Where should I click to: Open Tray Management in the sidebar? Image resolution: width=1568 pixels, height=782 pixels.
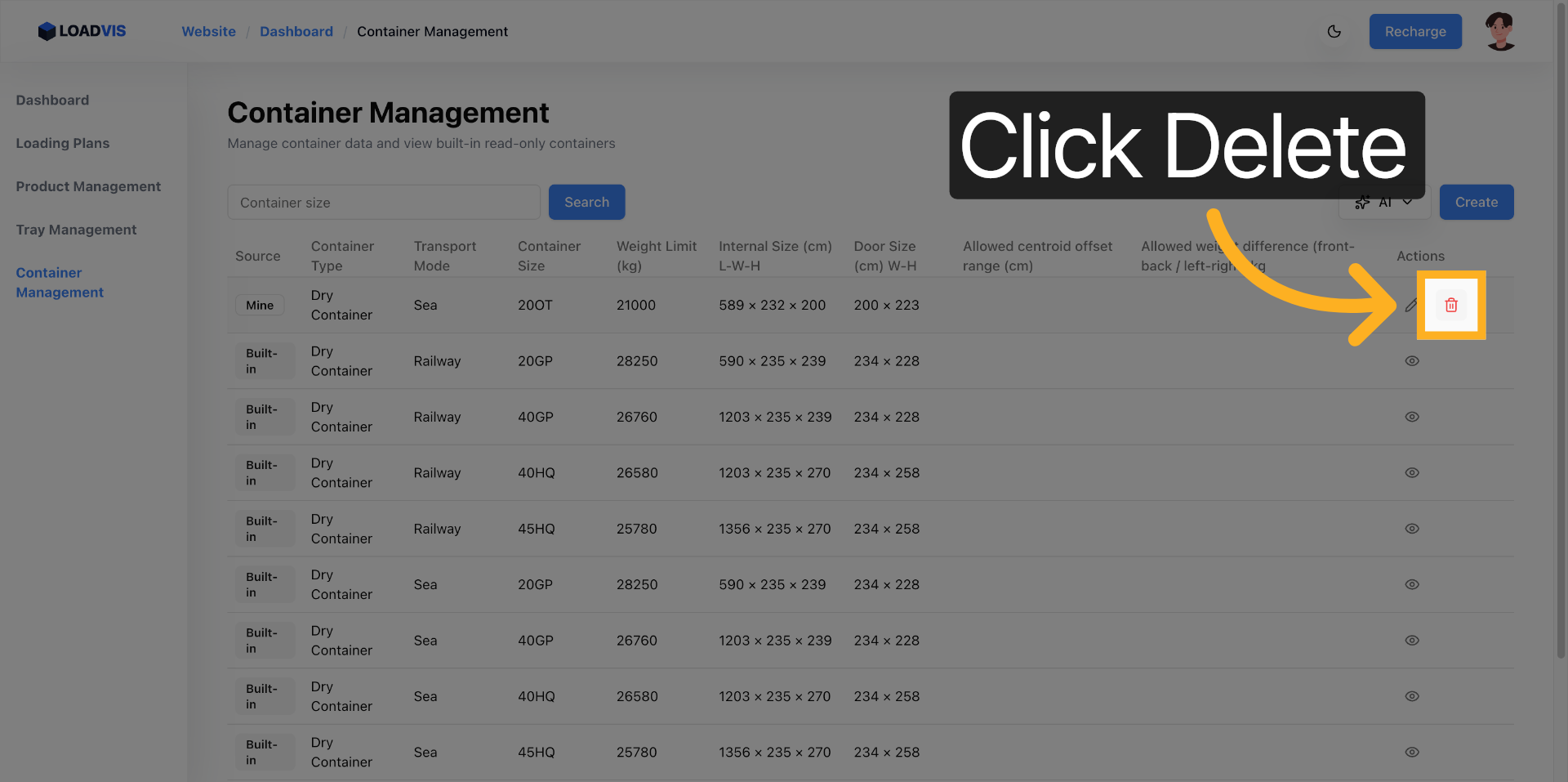[x=76, y=230]
